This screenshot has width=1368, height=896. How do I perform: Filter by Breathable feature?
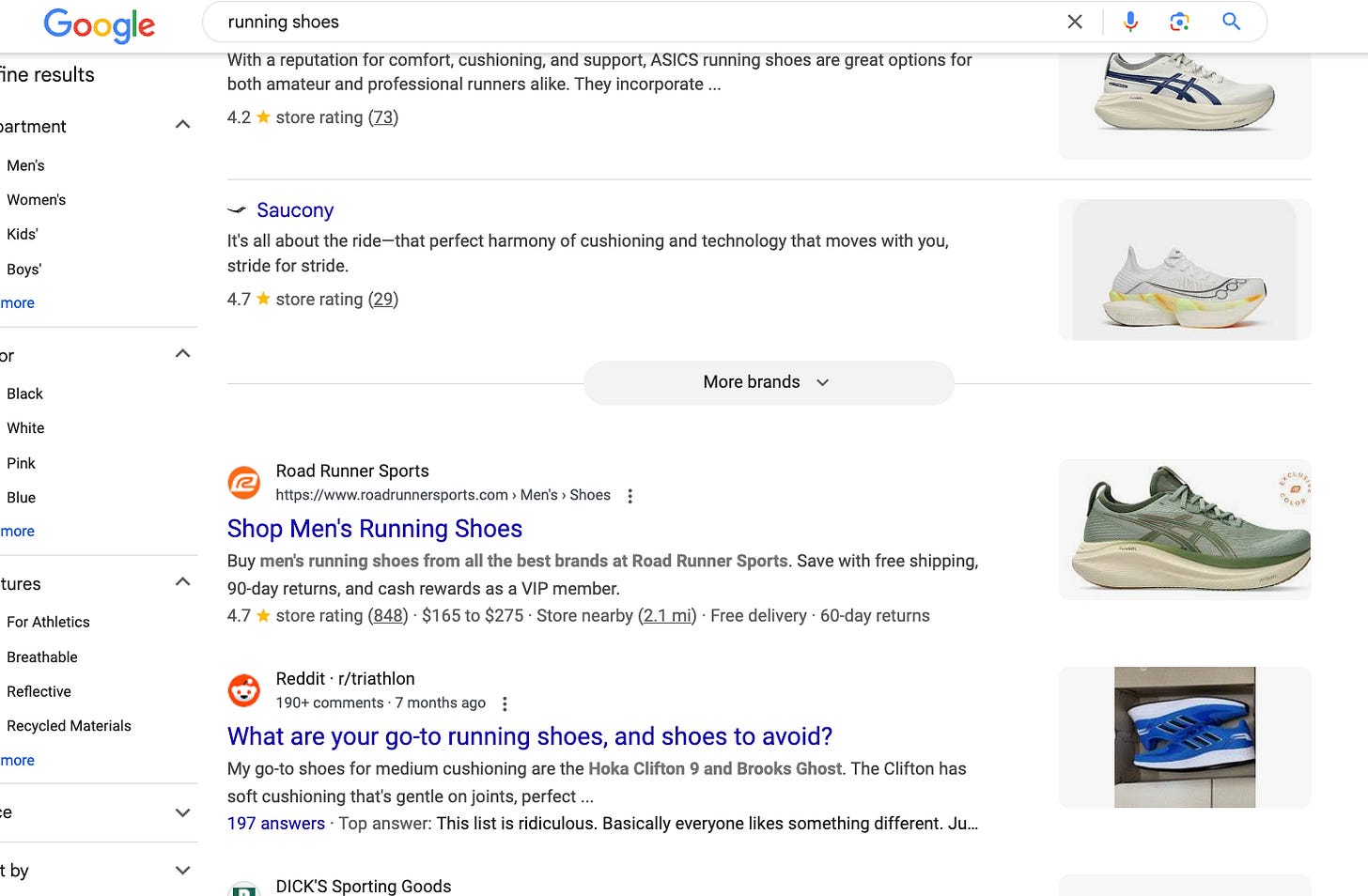[x=42, y=657]
